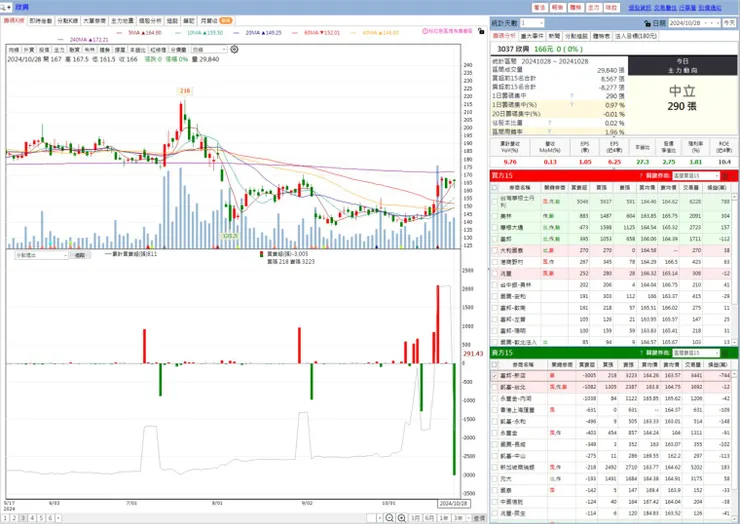Screen dimensions: 740x524
Task: Zoom out the K-line chart
Action: (389, 518)
